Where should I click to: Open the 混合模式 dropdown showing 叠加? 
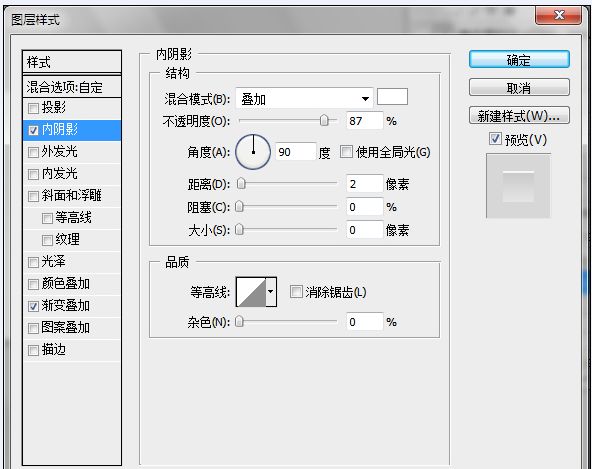tap(304, 99)
